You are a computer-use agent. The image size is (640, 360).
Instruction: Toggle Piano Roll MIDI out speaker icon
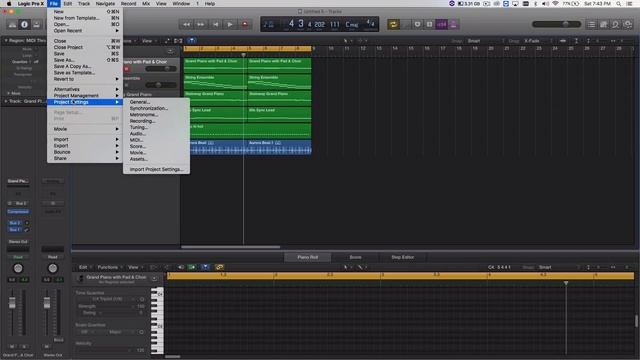coord(180,267)
